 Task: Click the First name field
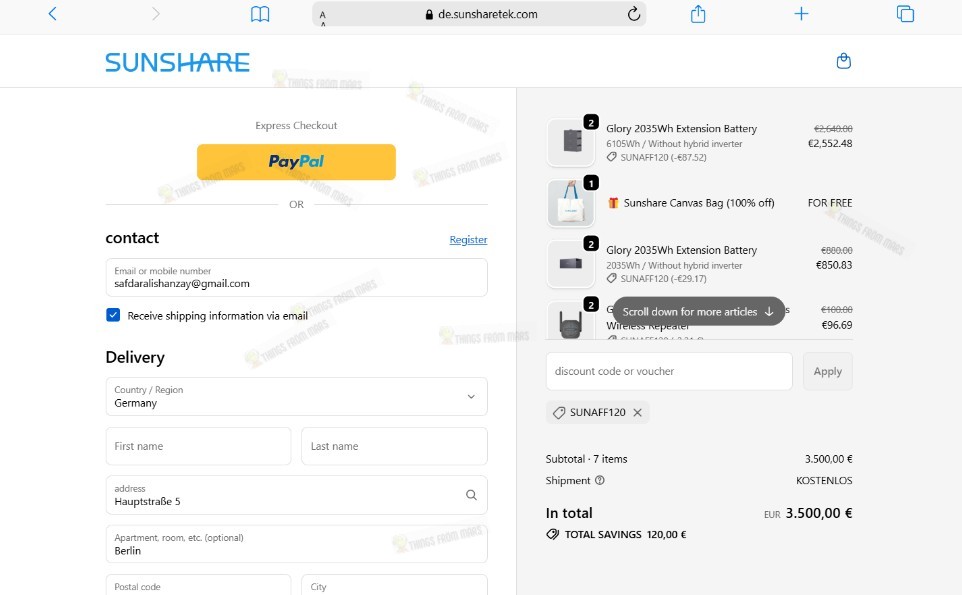point(198,446)
